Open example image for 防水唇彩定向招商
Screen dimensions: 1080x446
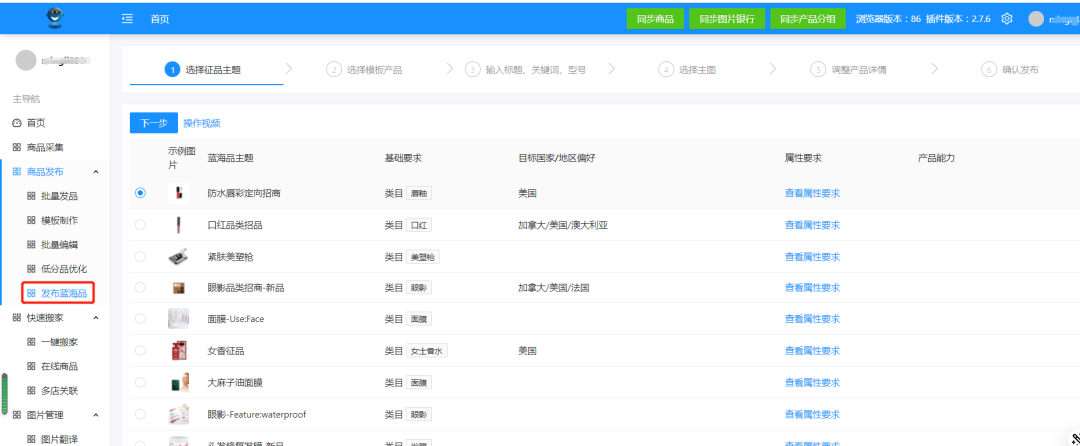coord(178,193)
